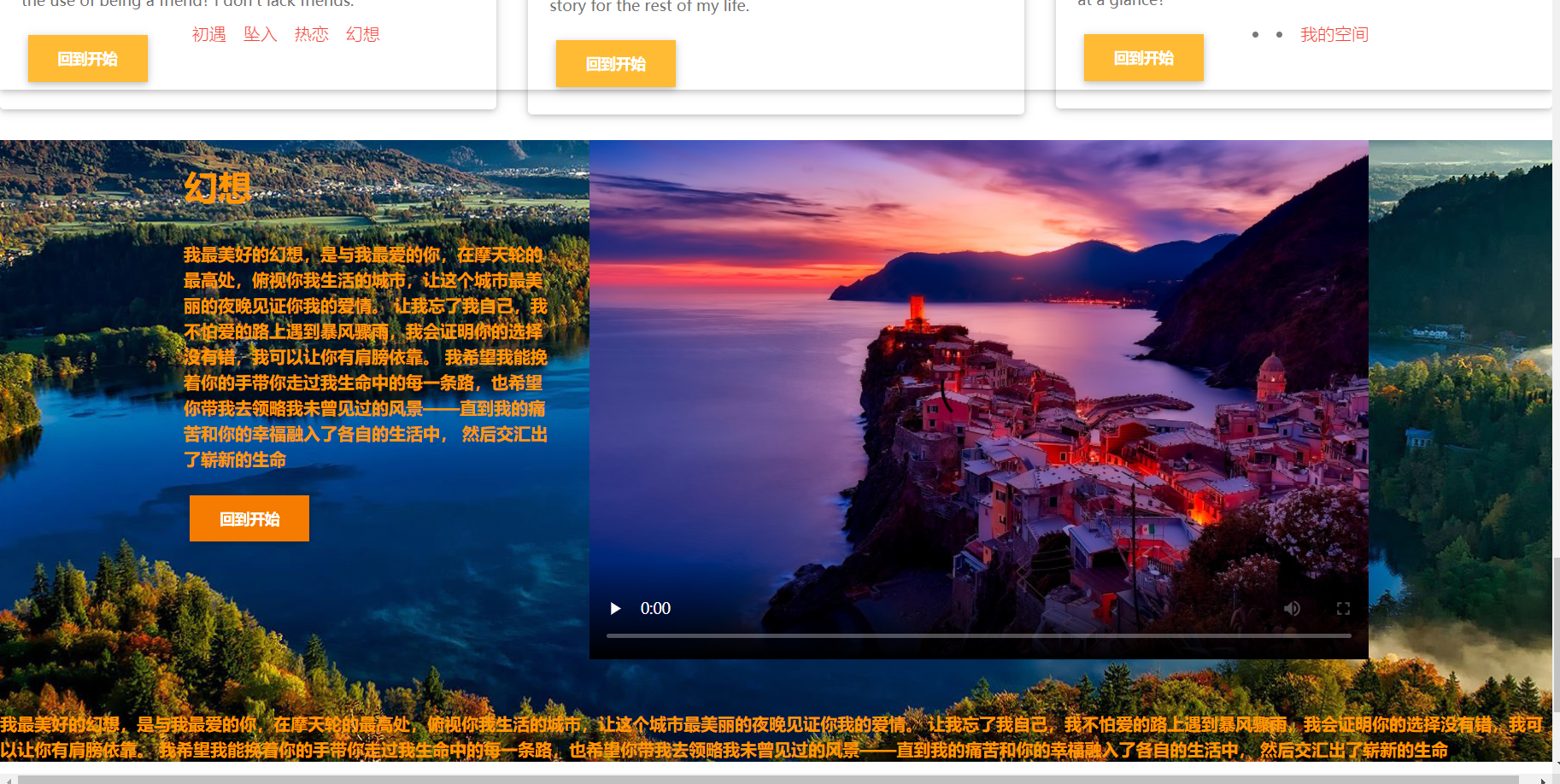Play the video
The image size is (1560, 784).
pos(615,608)
